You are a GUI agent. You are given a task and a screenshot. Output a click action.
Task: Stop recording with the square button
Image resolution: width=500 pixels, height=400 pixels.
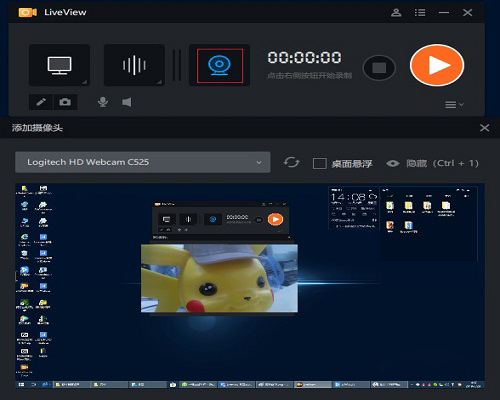[x=379, y=68]
